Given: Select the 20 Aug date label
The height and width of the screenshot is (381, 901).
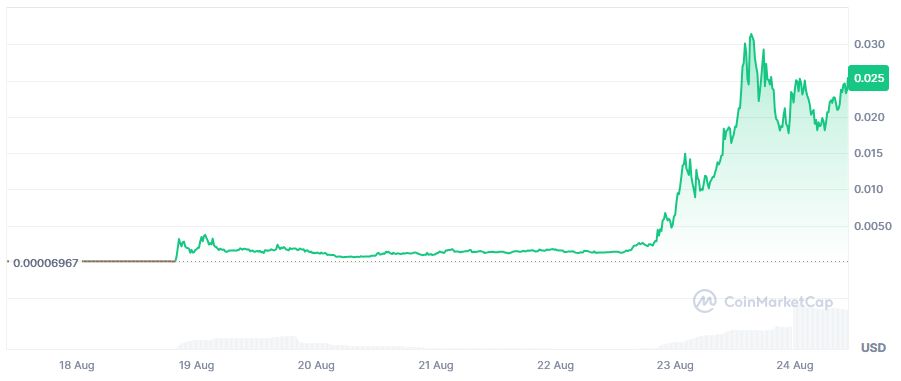Looking at the screenshot, I should tap(317, 365).
